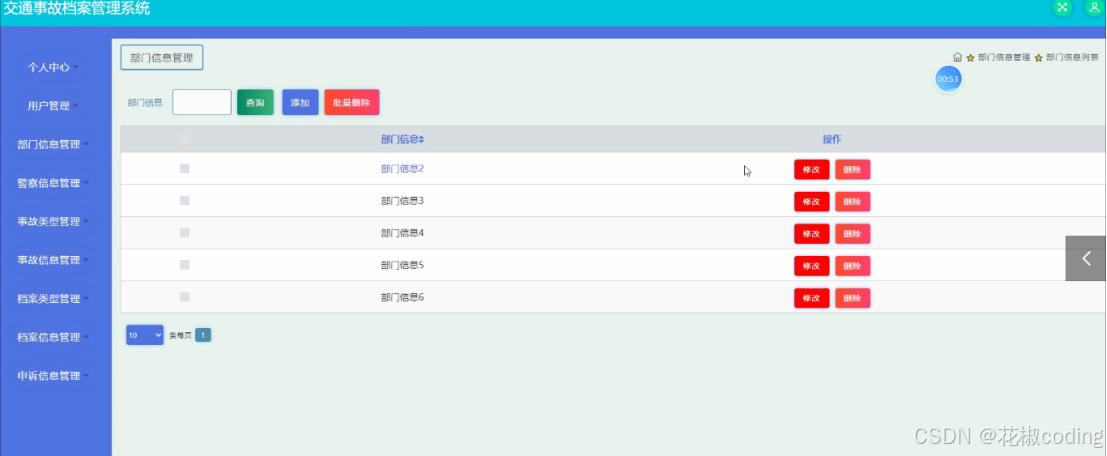The image size is (1107, 456).
Task: Check the checkbox for 部门信息2 row
Action: pos(185,169)
